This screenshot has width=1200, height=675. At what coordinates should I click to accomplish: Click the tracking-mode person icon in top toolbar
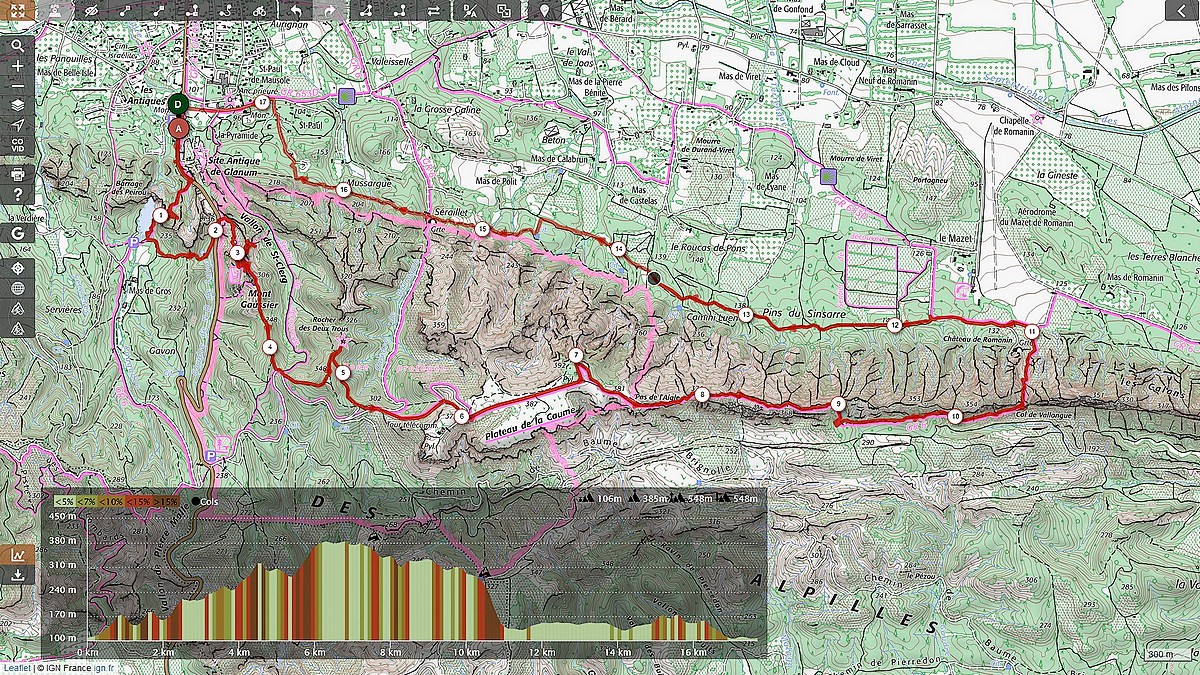pyautogui.click(x=55, y=10)
